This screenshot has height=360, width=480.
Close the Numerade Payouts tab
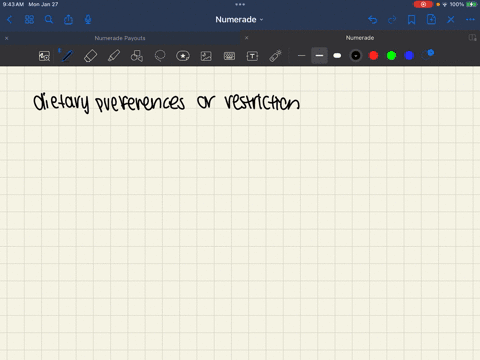pos(6,38)
